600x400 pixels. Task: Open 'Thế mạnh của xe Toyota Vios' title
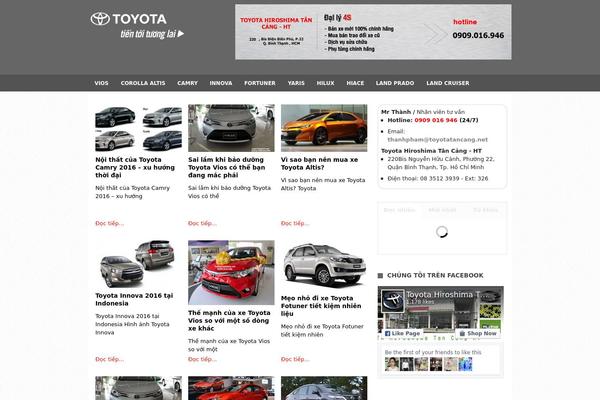point(229,320)
